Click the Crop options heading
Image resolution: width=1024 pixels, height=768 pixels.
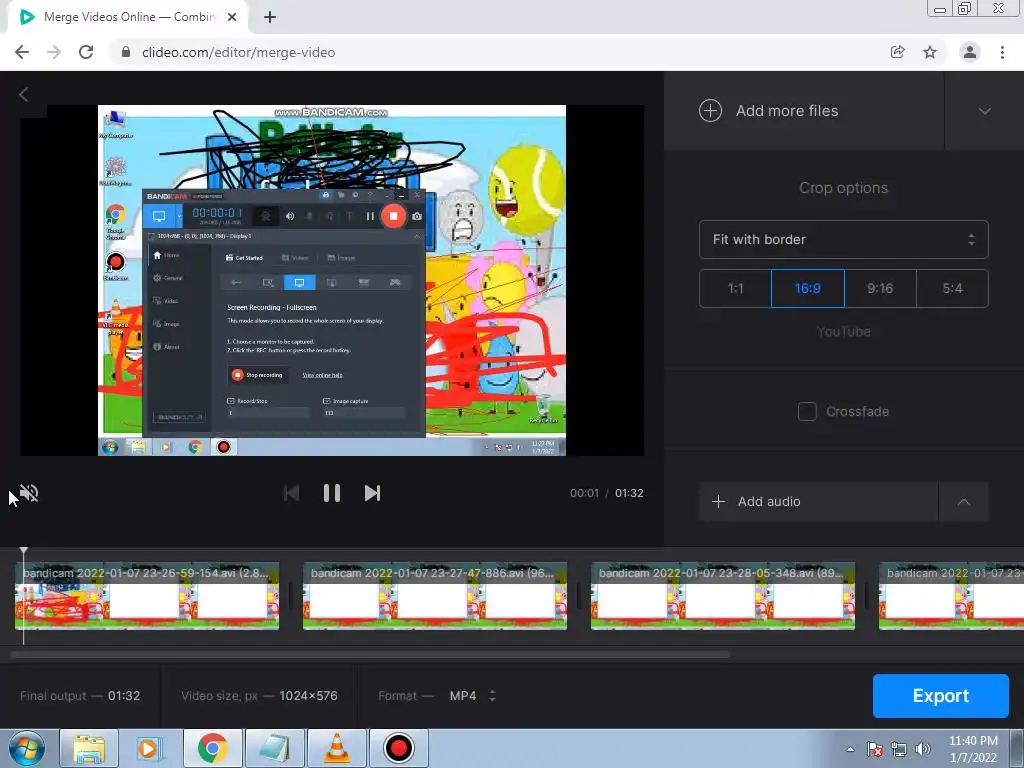click(x=843, y=188)
